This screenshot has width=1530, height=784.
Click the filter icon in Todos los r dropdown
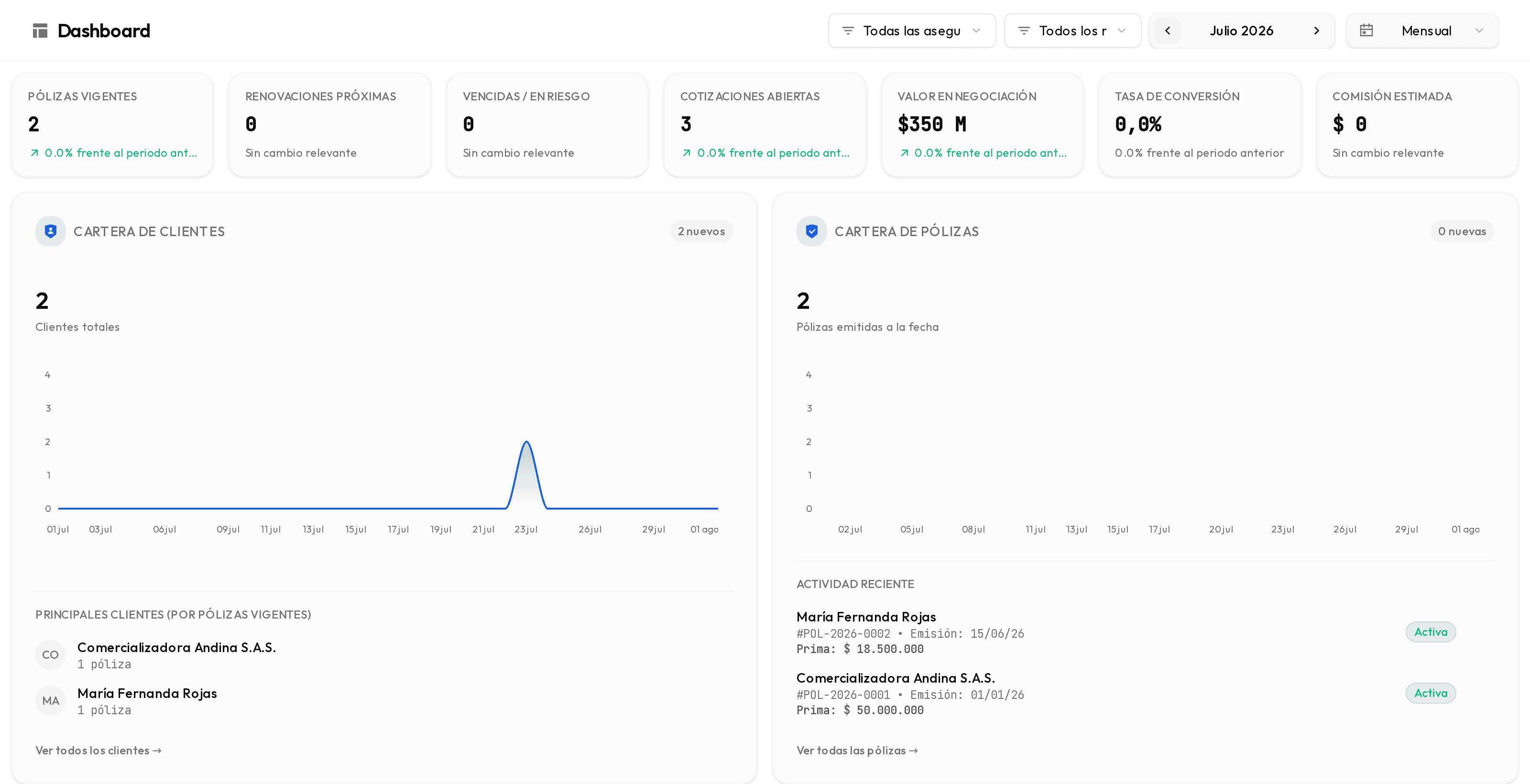point(1024,31)
